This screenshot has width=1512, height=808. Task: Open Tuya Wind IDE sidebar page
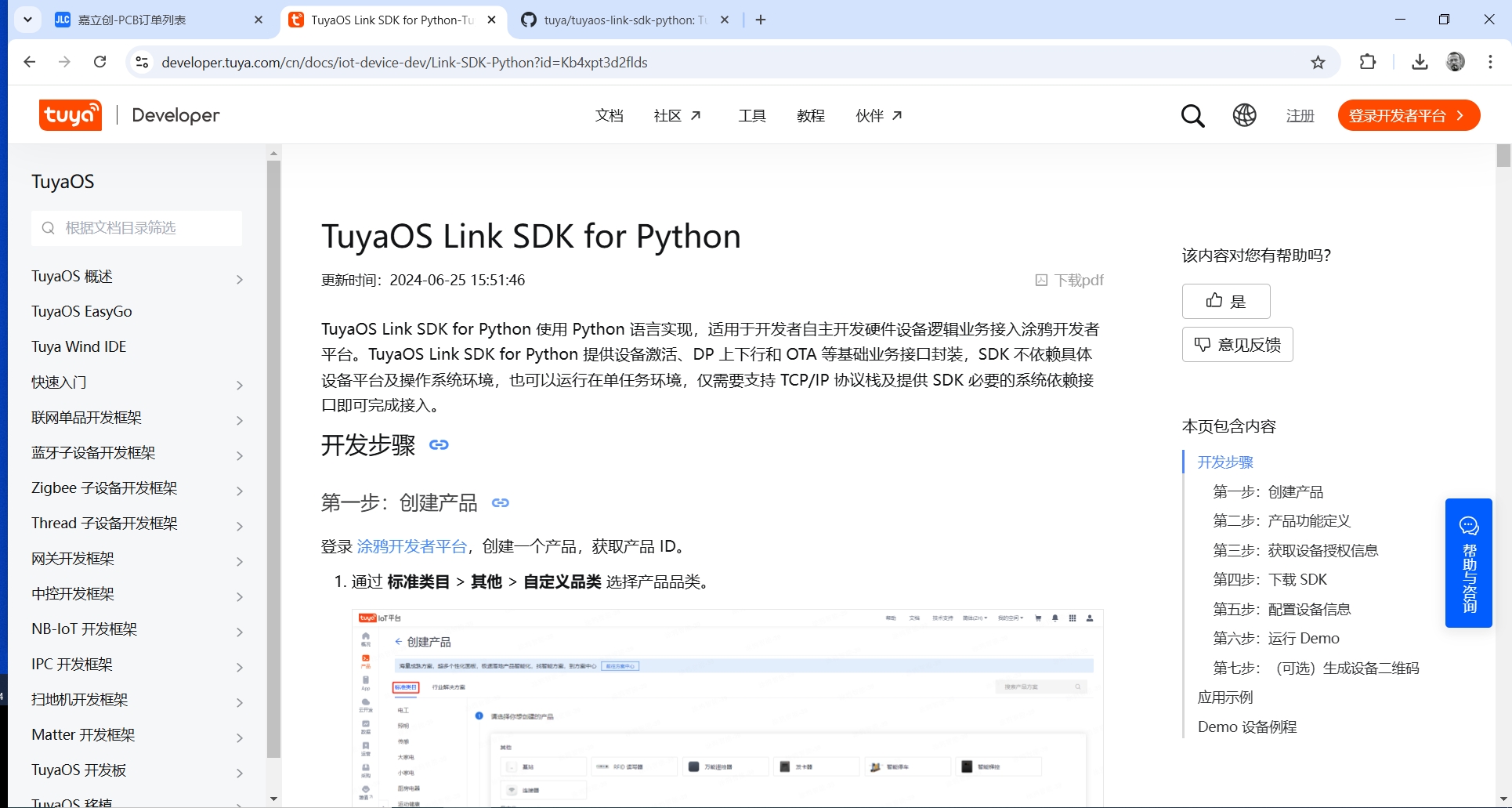pyautogui.click(x=78, y=347)
